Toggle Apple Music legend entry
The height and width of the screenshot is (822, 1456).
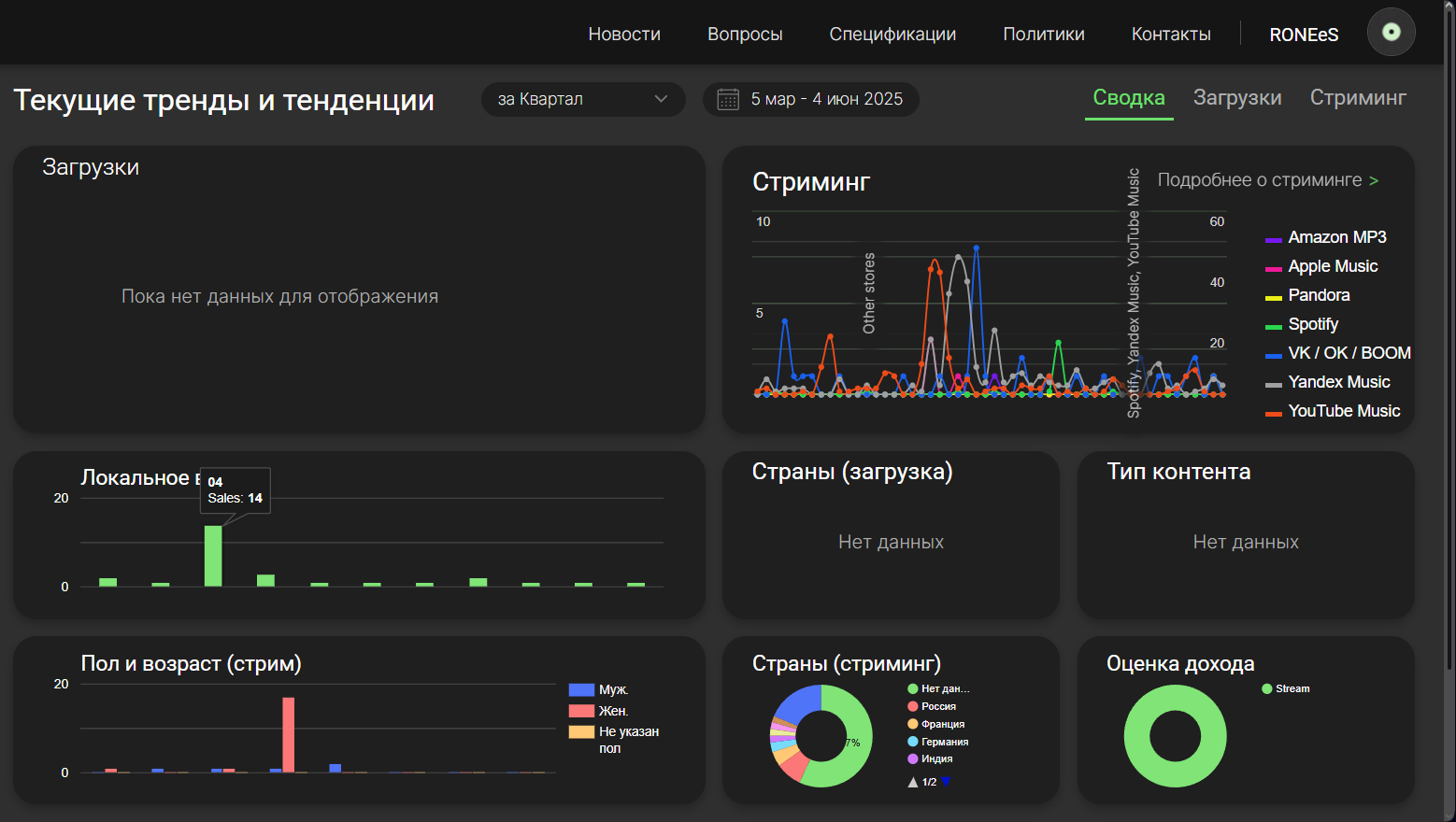(1321, 266)
